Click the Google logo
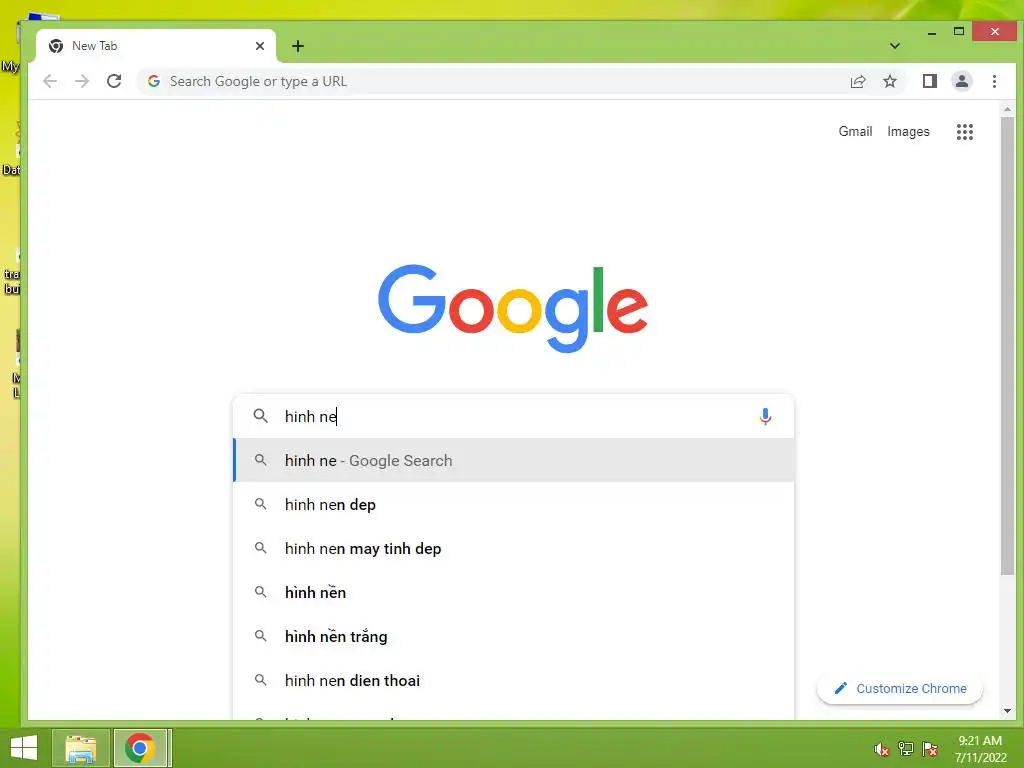The image size is (1024, 768). pos(513,308)
